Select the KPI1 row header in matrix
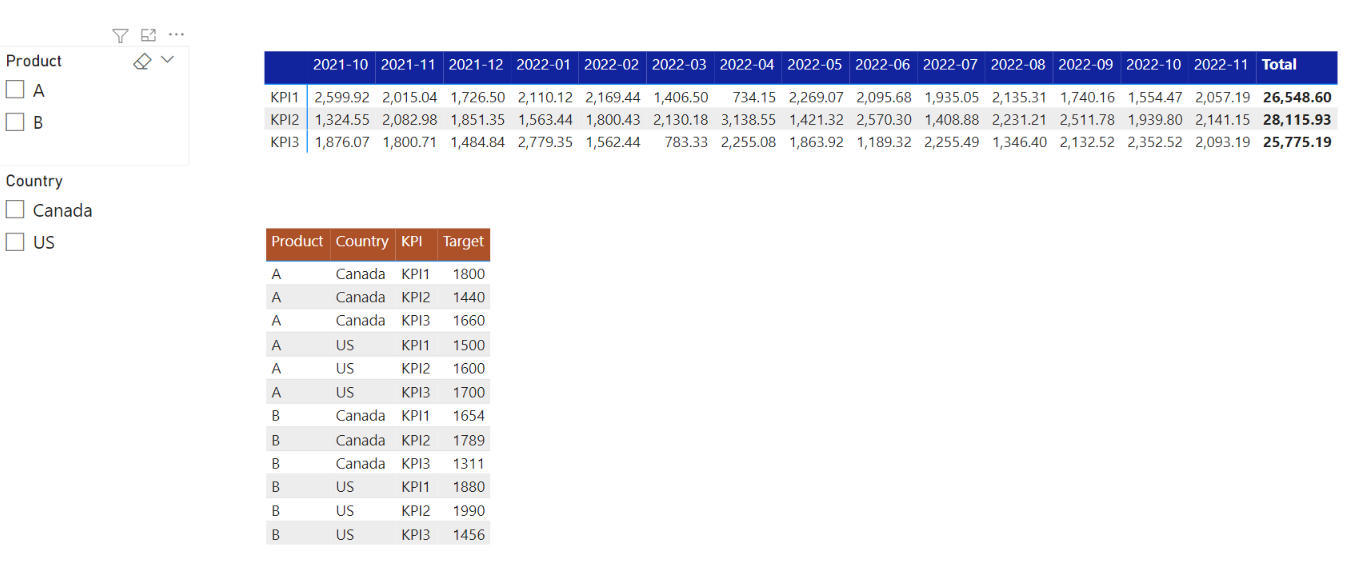 coord(285,97)
